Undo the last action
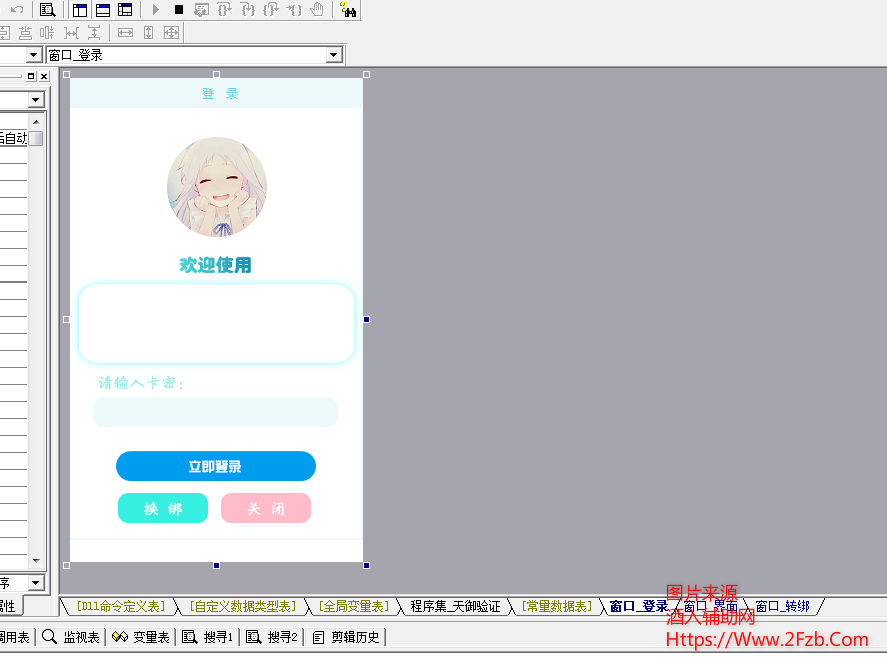Viewport: 887px width, 667px height. [x=16, y=10]
